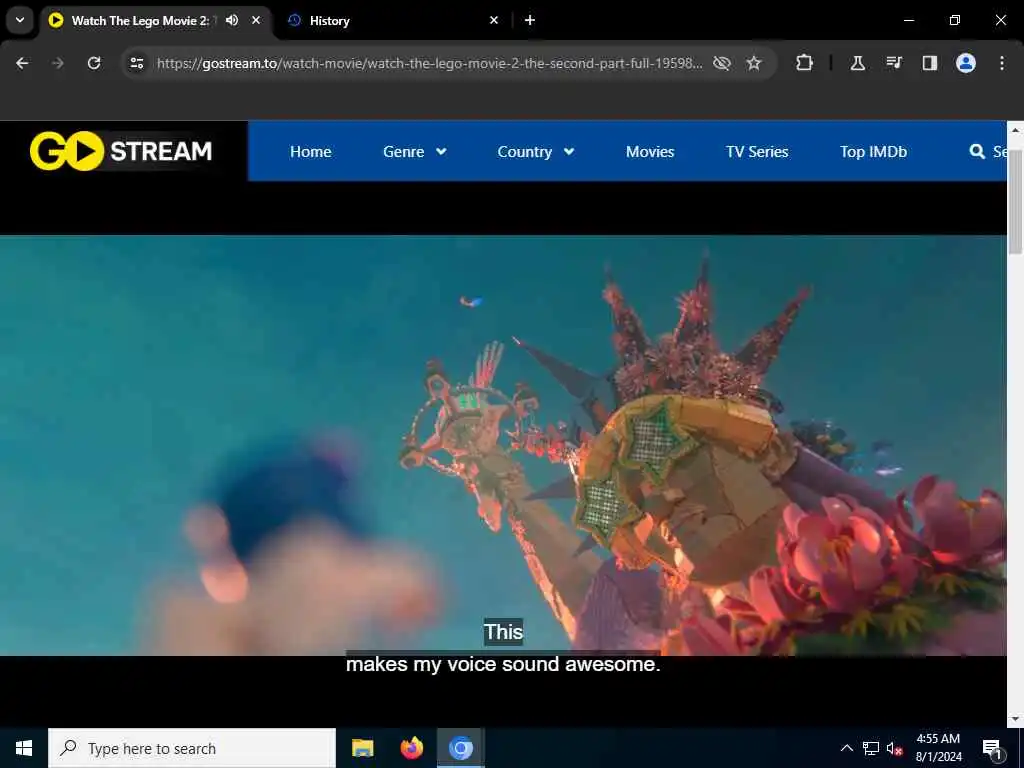Open the TV Series page
This screenshot has width=1024, height=768.
[x=757, y=152]
